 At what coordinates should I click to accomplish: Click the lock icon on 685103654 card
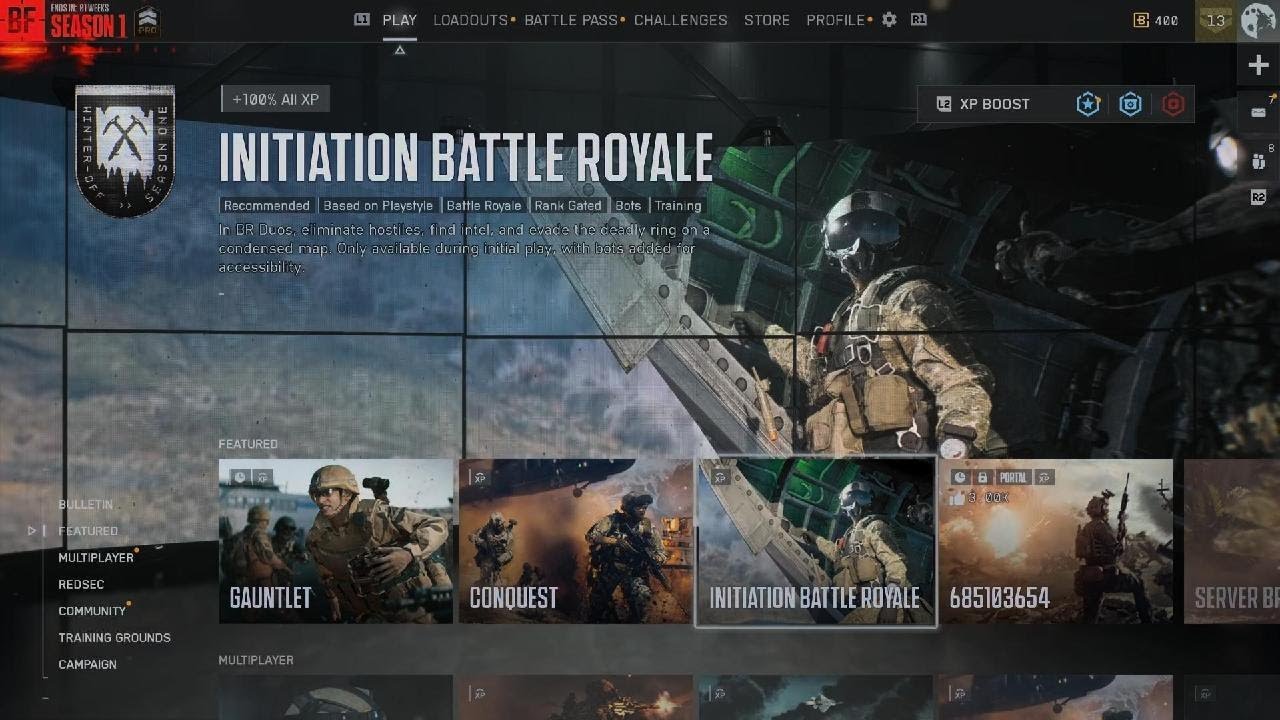coord(982,477)
